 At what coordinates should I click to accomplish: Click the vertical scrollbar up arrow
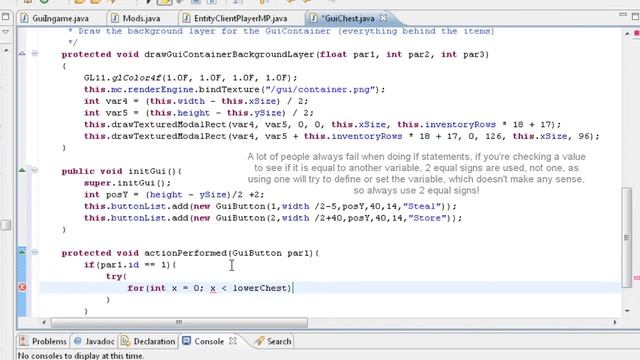[627, 33]
